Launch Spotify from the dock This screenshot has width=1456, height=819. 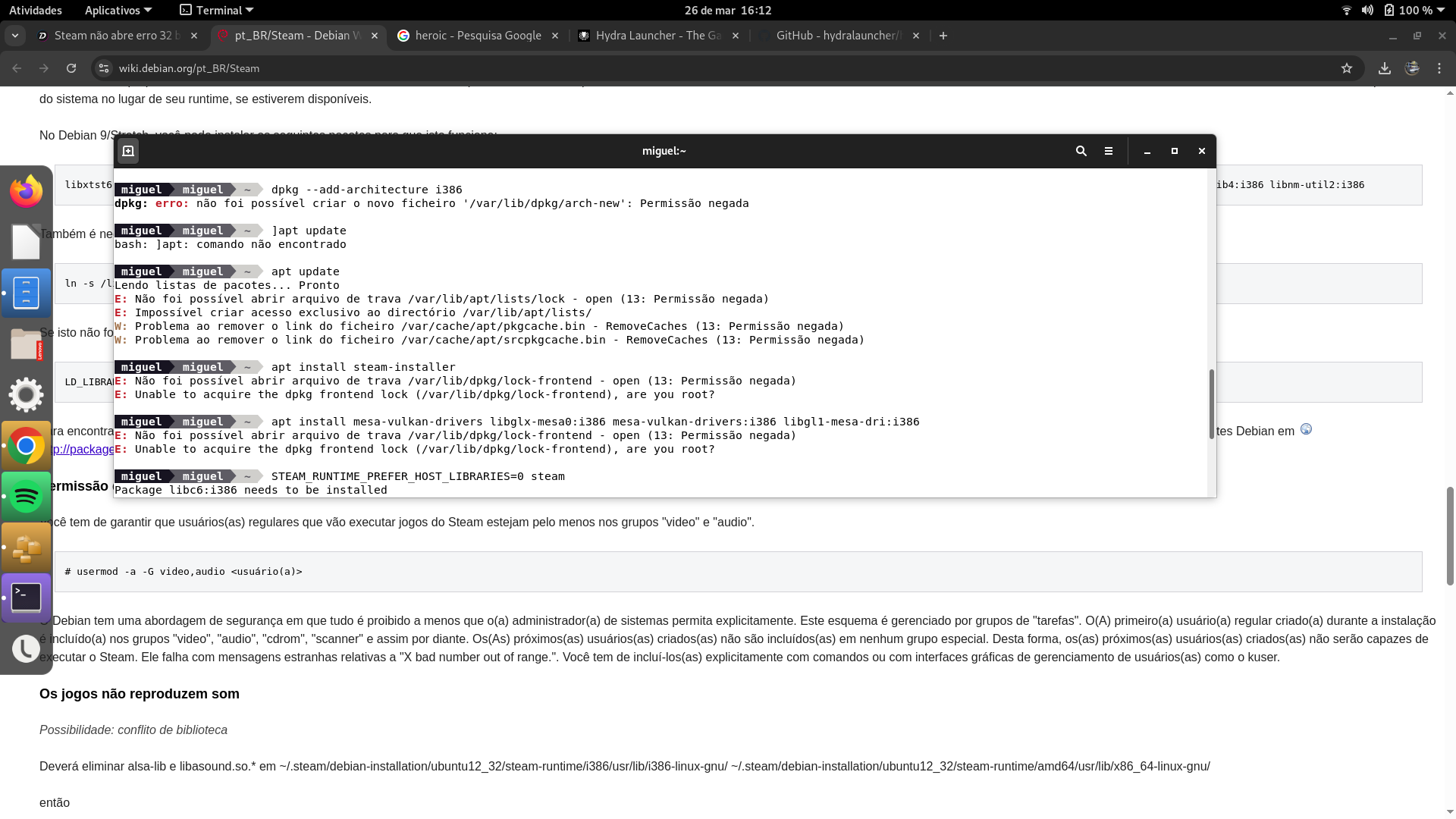point(27,497)
